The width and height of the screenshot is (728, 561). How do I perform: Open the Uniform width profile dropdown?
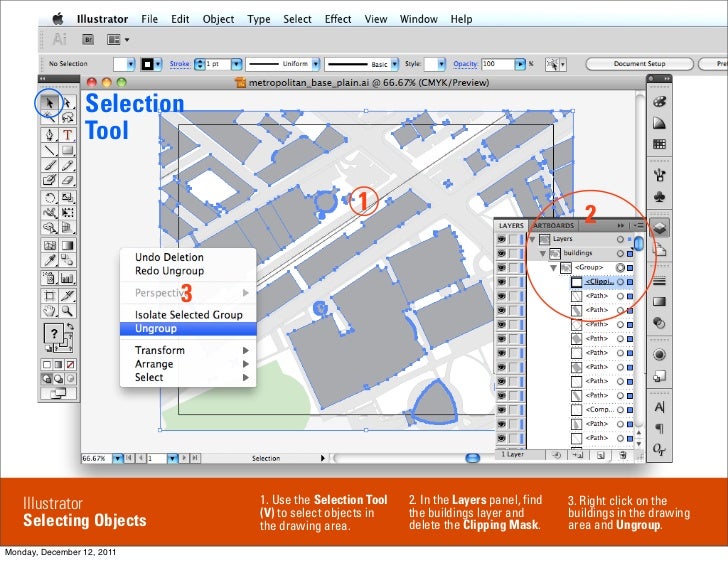click(x=316, y=64)
